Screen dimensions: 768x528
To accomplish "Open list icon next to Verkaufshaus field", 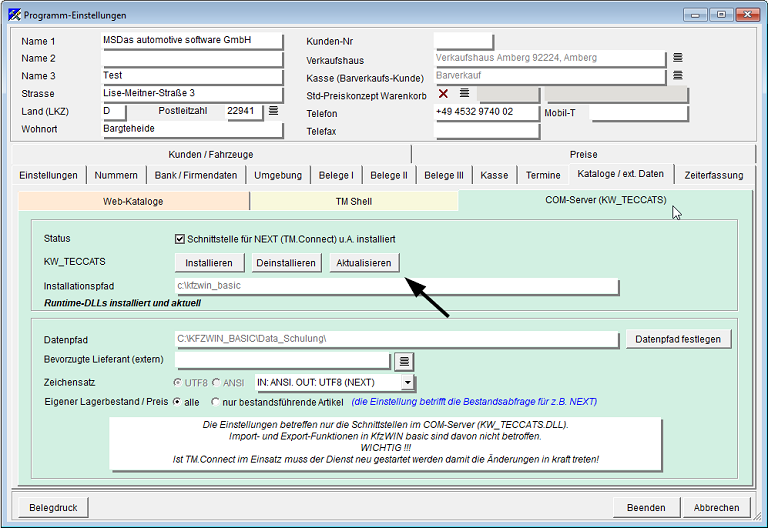I will click(677, 58).
